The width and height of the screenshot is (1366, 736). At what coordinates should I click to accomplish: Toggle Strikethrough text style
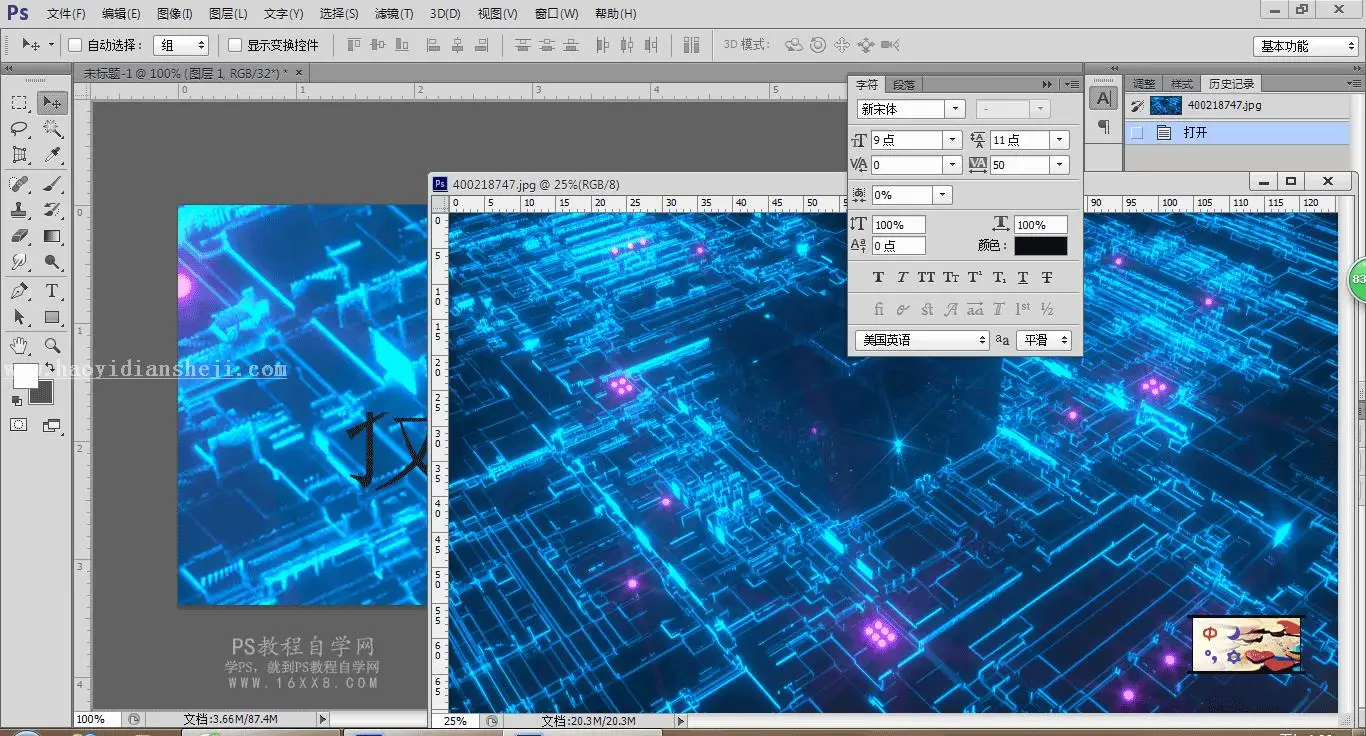click(1047, 277)
